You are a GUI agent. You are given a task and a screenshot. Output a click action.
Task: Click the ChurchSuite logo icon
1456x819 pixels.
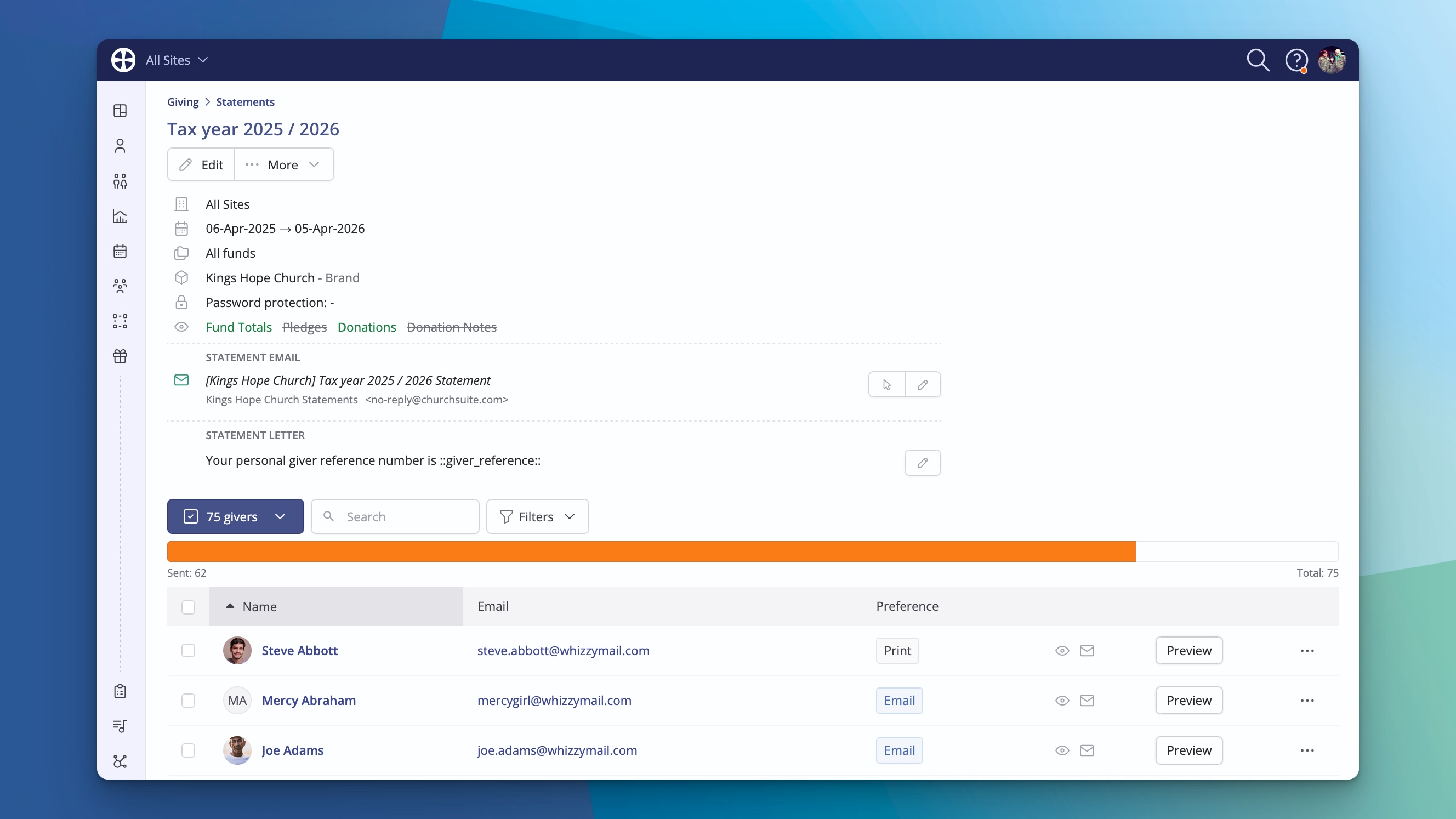click(x=123, y=60)
